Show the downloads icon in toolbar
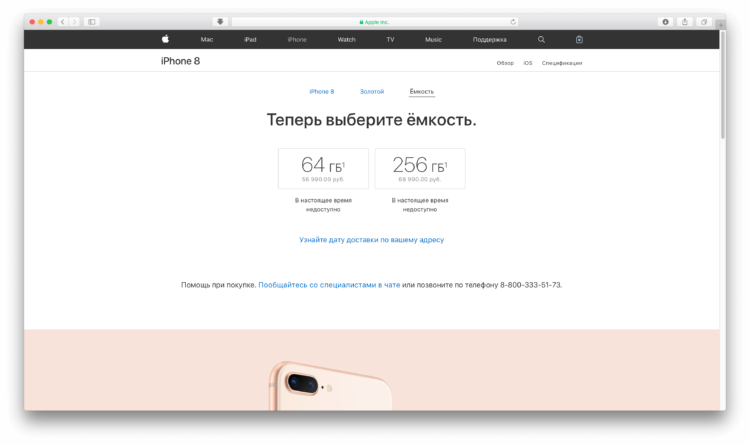Image resolution: width=750 pixels, height=445 pixels. 665,22
